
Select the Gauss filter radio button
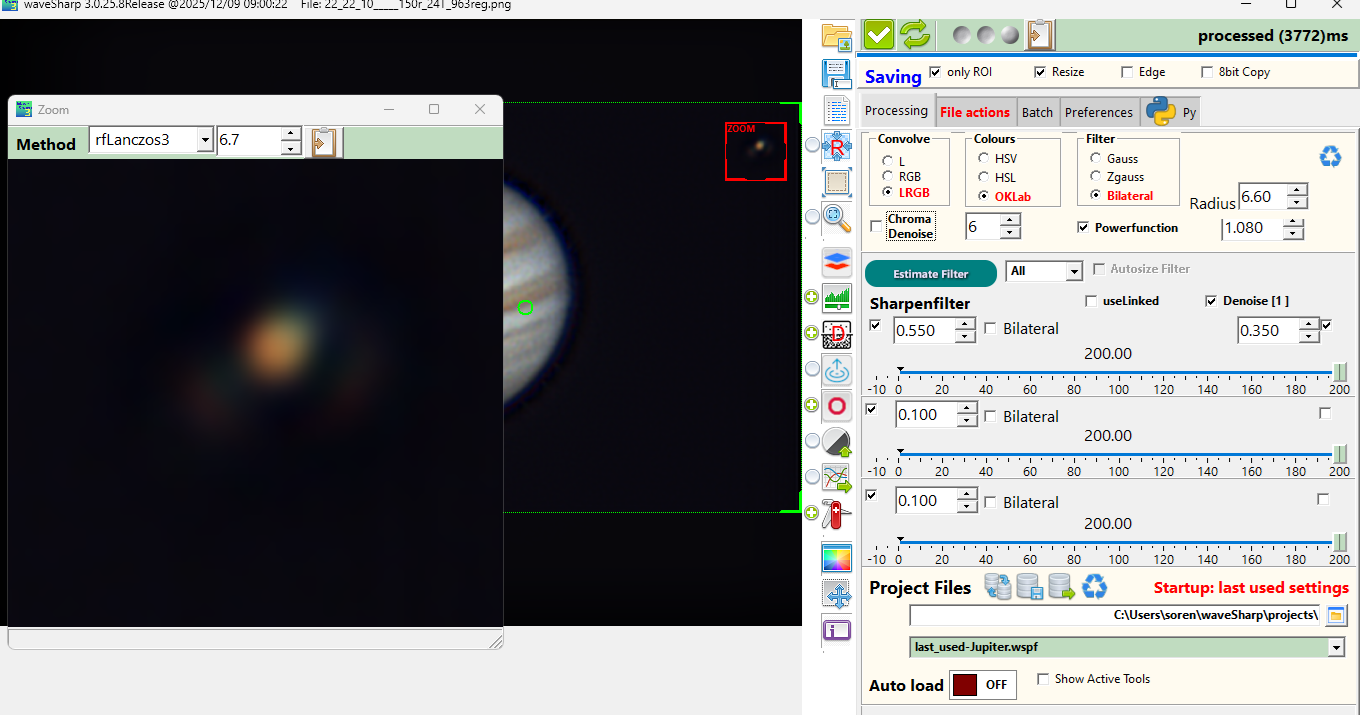coord(1097,159)
